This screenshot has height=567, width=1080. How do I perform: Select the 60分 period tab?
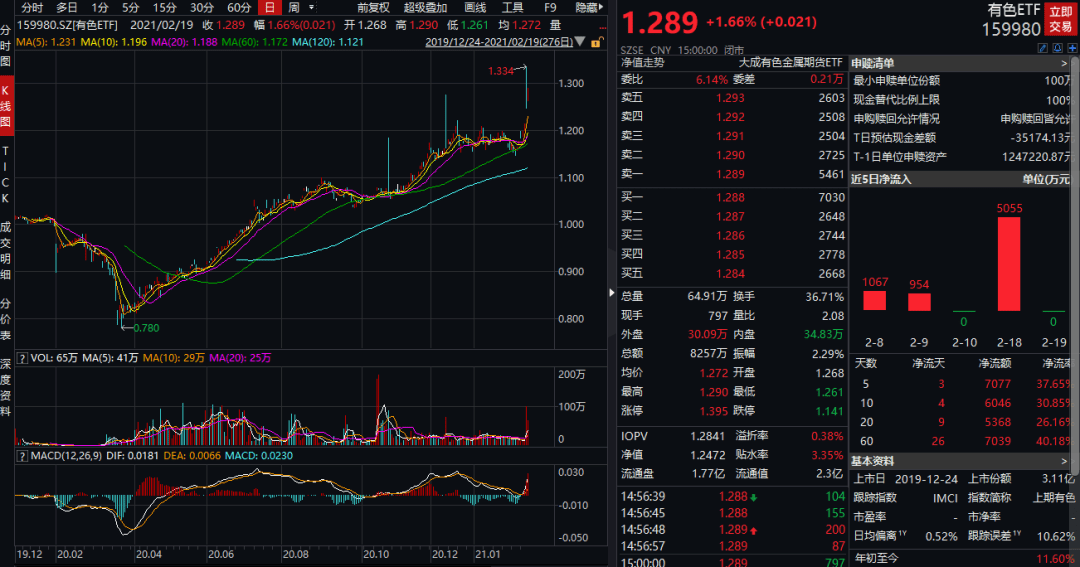[x=239, y=8]
